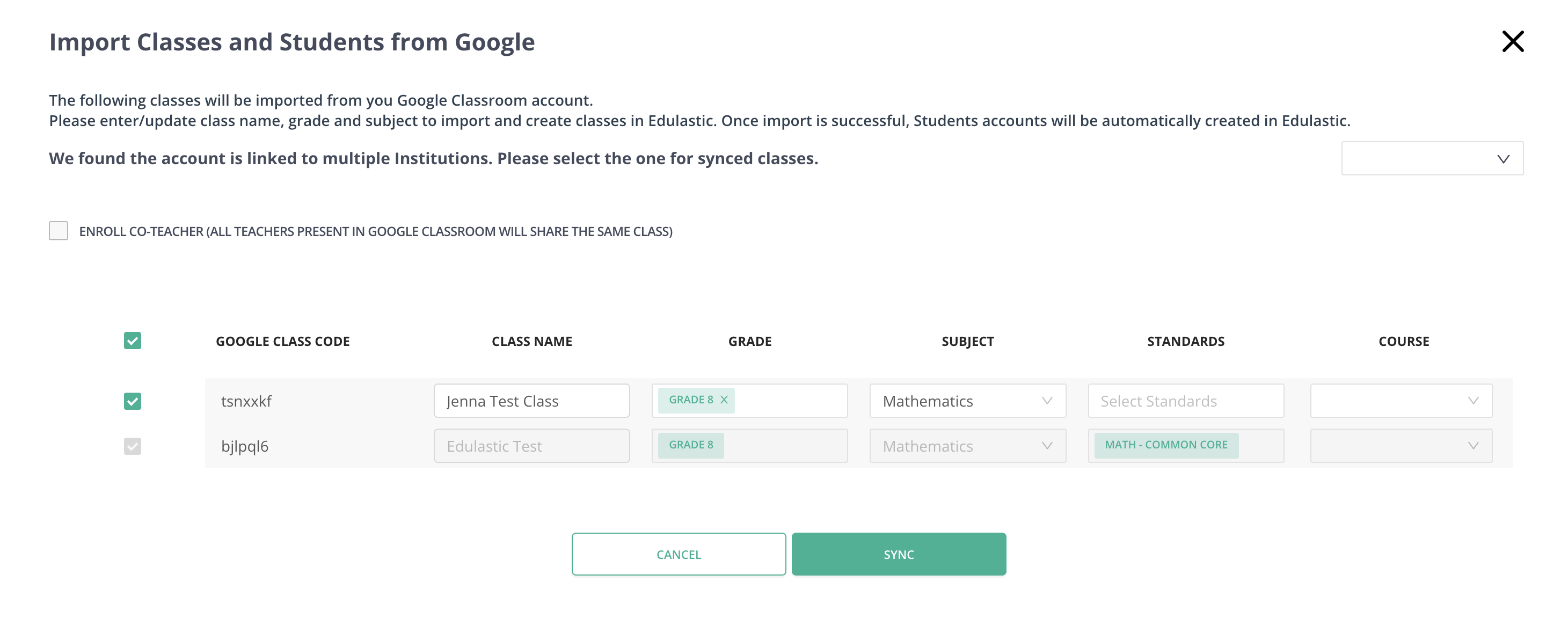Uncheck the select-all classes checkbox
Screen dimensions: 1568x619
(x=132, y=341)
